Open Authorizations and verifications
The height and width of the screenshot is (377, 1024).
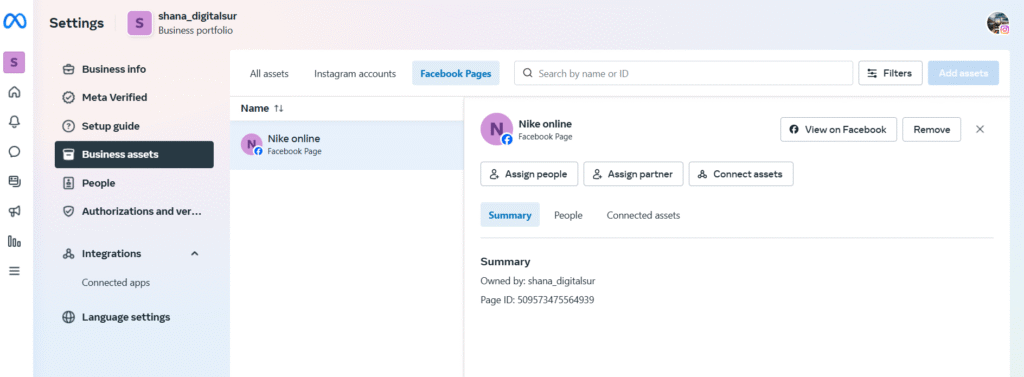point(134,212)
